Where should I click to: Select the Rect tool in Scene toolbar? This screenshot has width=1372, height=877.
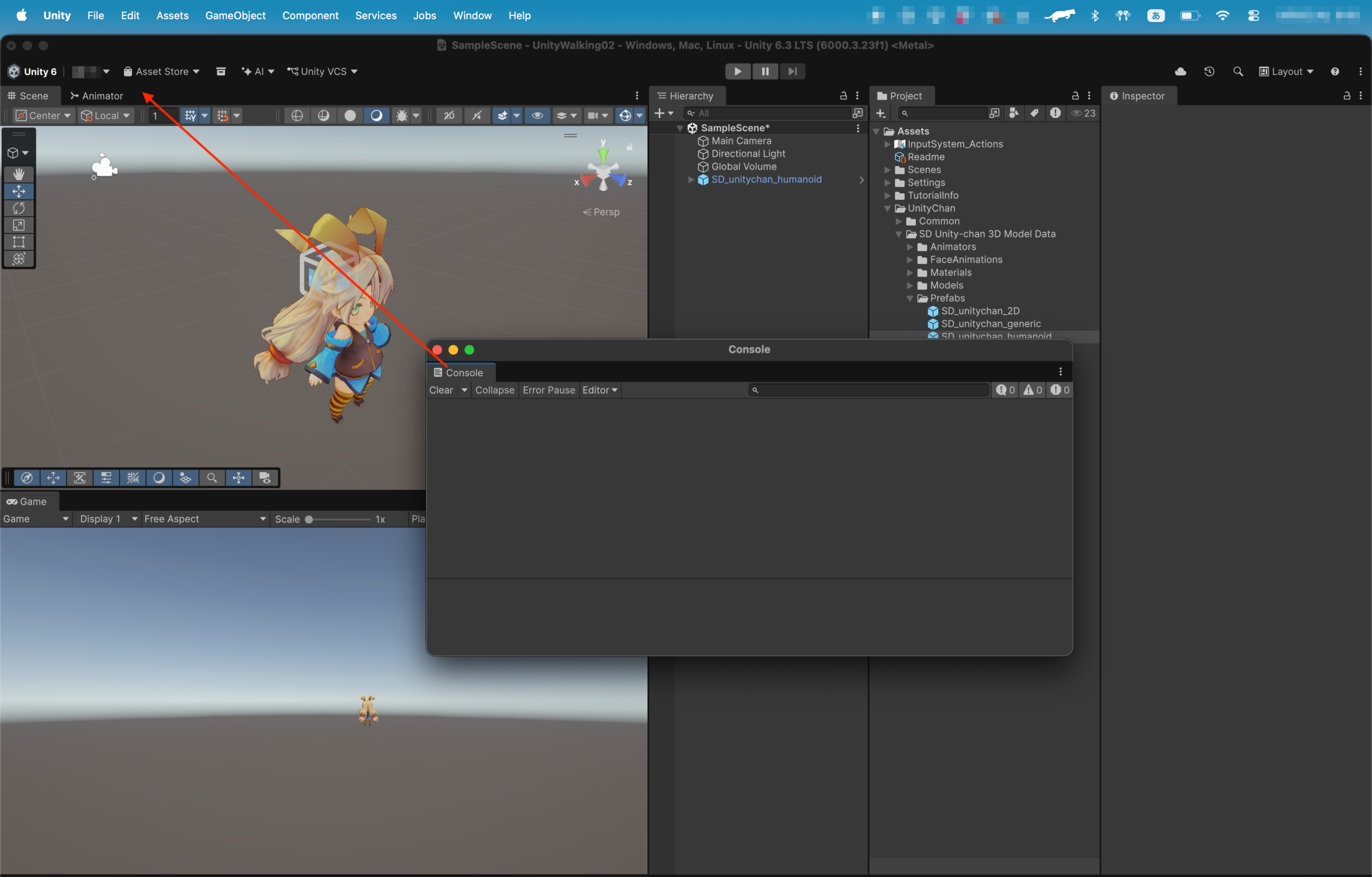[19, 242]
